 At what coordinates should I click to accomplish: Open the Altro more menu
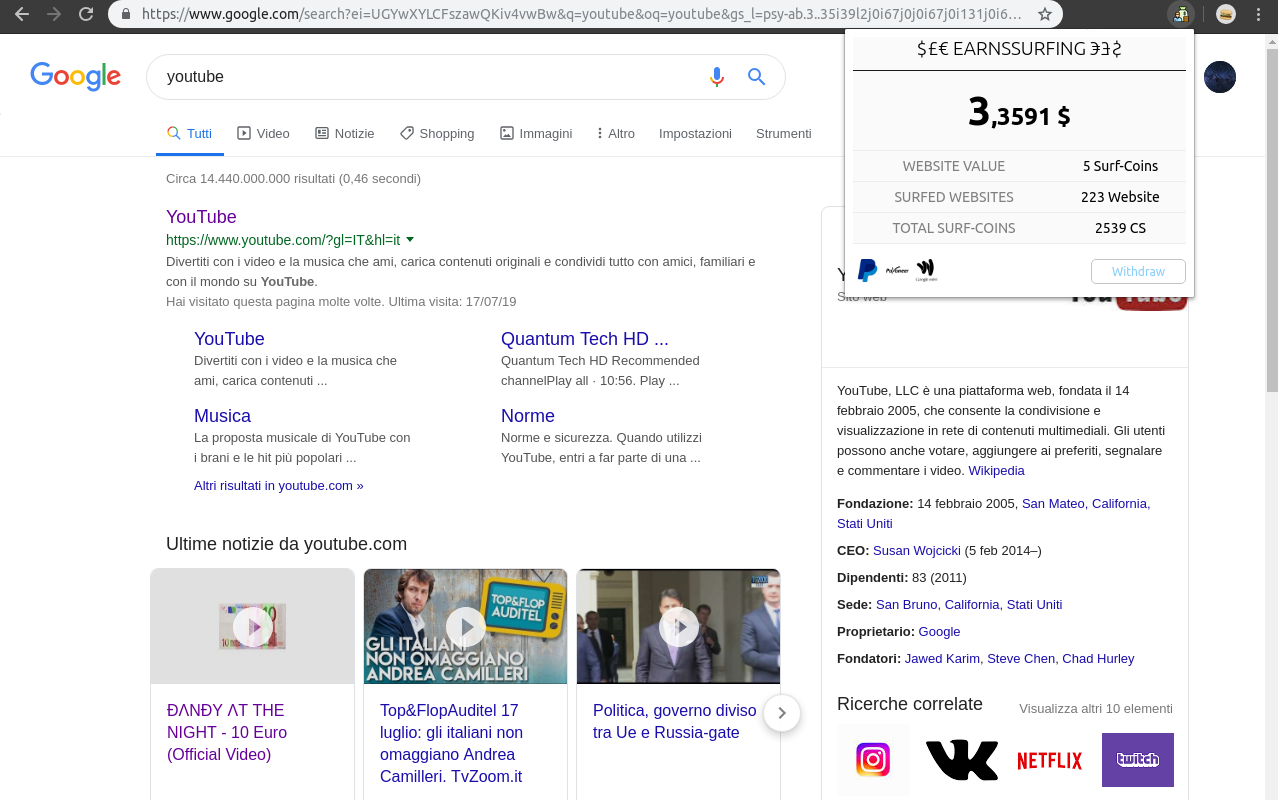[616, 133]
